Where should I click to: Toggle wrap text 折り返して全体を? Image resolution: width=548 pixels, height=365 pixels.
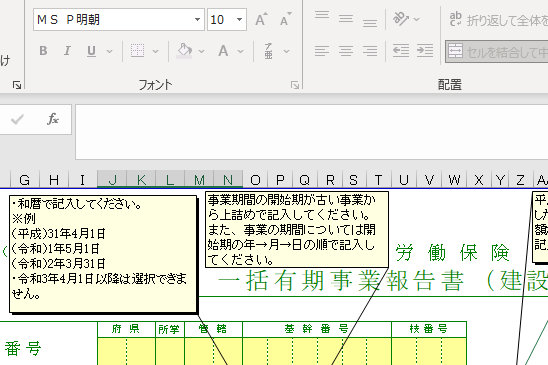(498, 20)
